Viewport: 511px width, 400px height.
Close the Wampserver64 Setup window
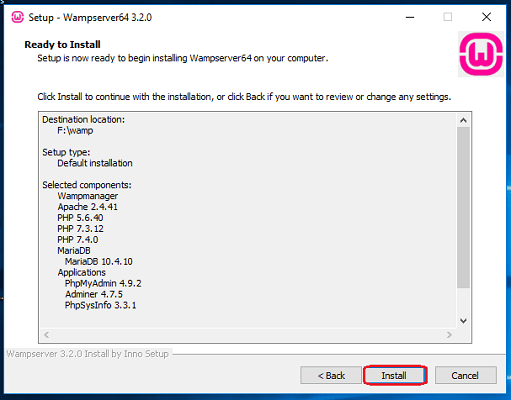[x=486, y=17]
